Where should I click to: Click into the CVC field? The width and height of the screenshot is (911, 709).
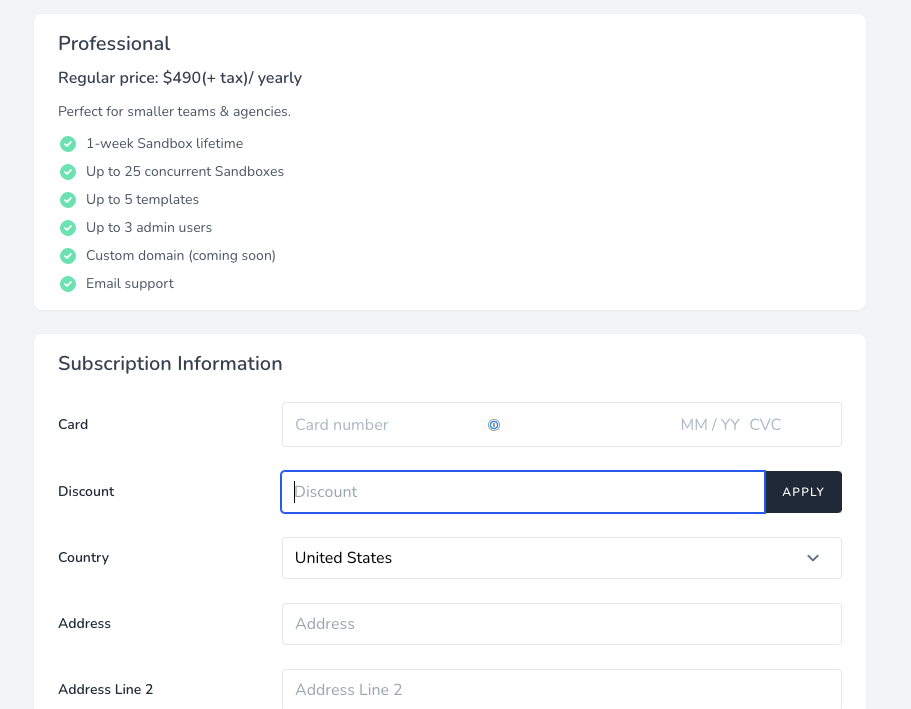pyautogui.click(x=766, y=425)
